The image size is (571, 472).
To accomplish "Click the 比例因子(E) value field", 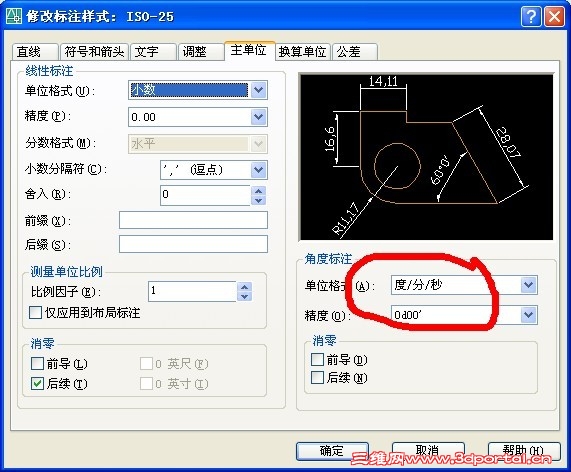I will coord(192,291).
